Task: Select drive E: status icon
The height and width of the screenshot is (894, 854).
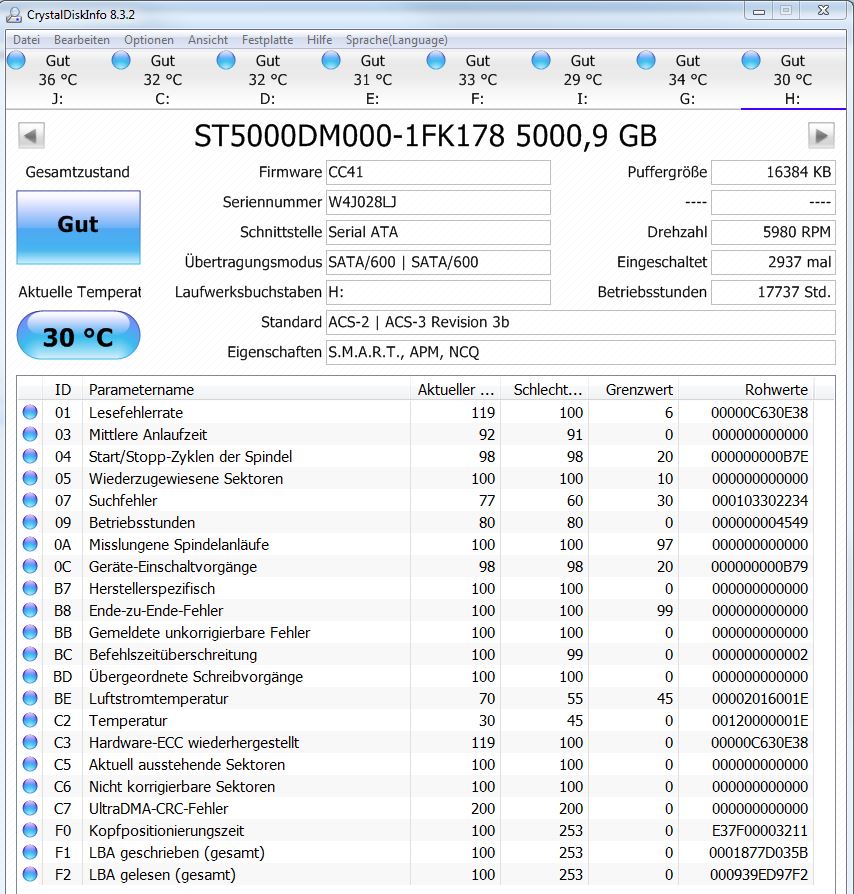Action: (x=331, y=60)
